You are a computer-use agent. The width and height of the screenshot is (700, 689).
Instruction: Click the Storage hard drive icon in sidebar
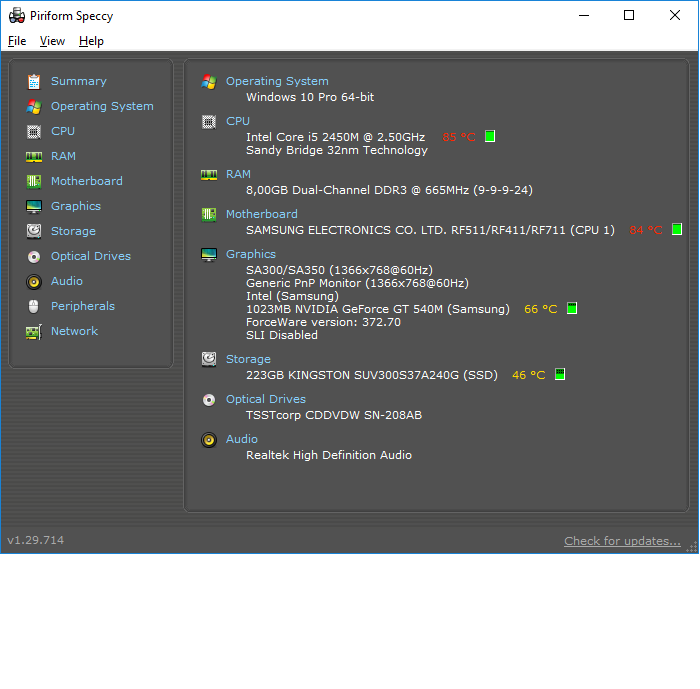[34, 231]
